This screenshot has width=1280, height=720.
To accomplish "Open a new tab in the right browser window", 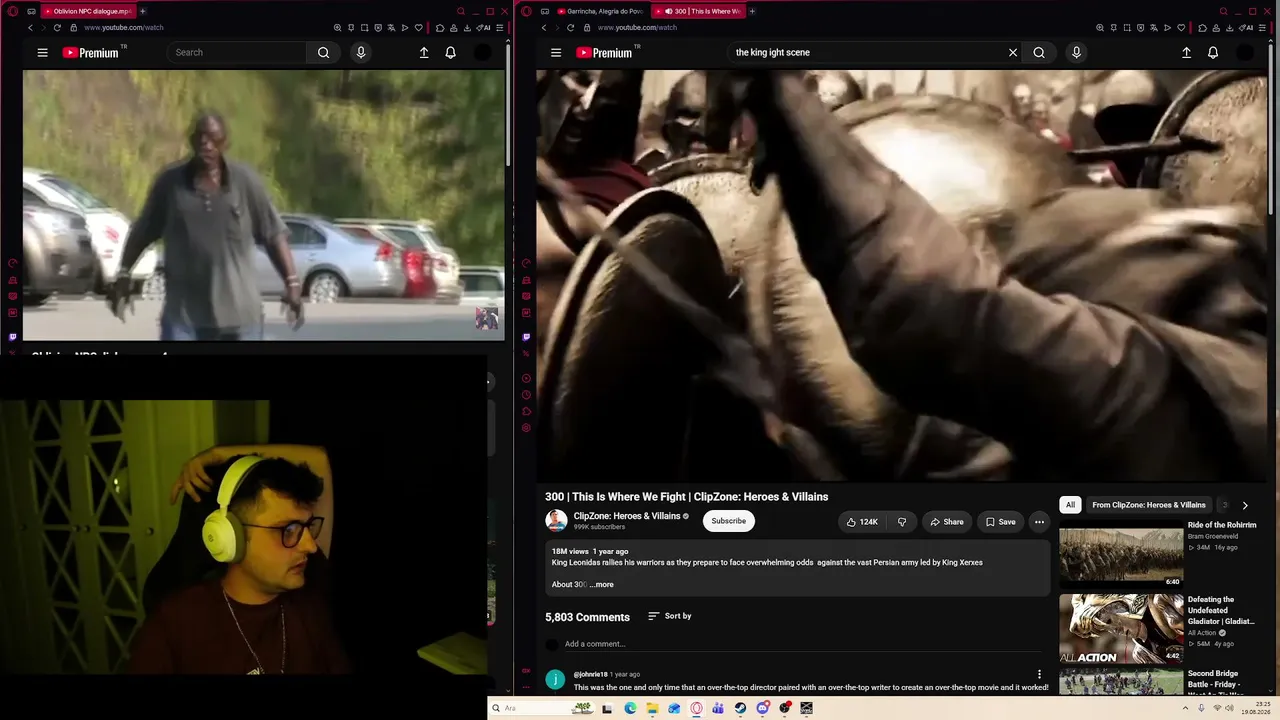I will pyautogui.click(x=752, y=11).
